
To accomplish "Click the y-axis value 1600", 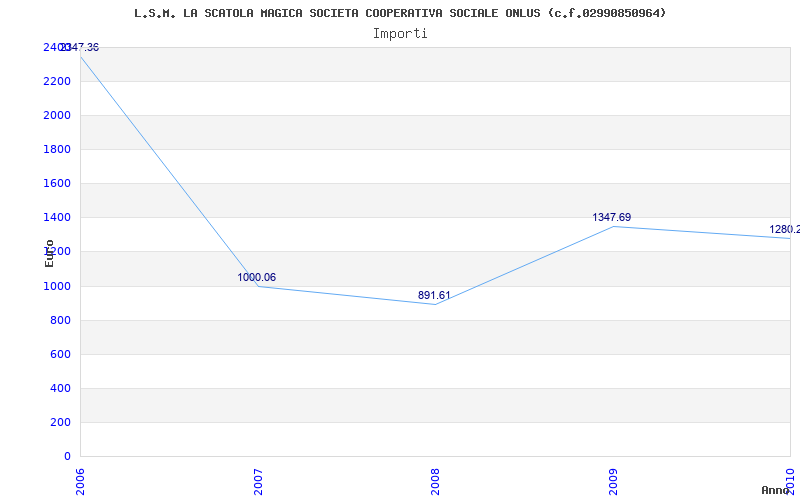I will (x=57, y=184).
